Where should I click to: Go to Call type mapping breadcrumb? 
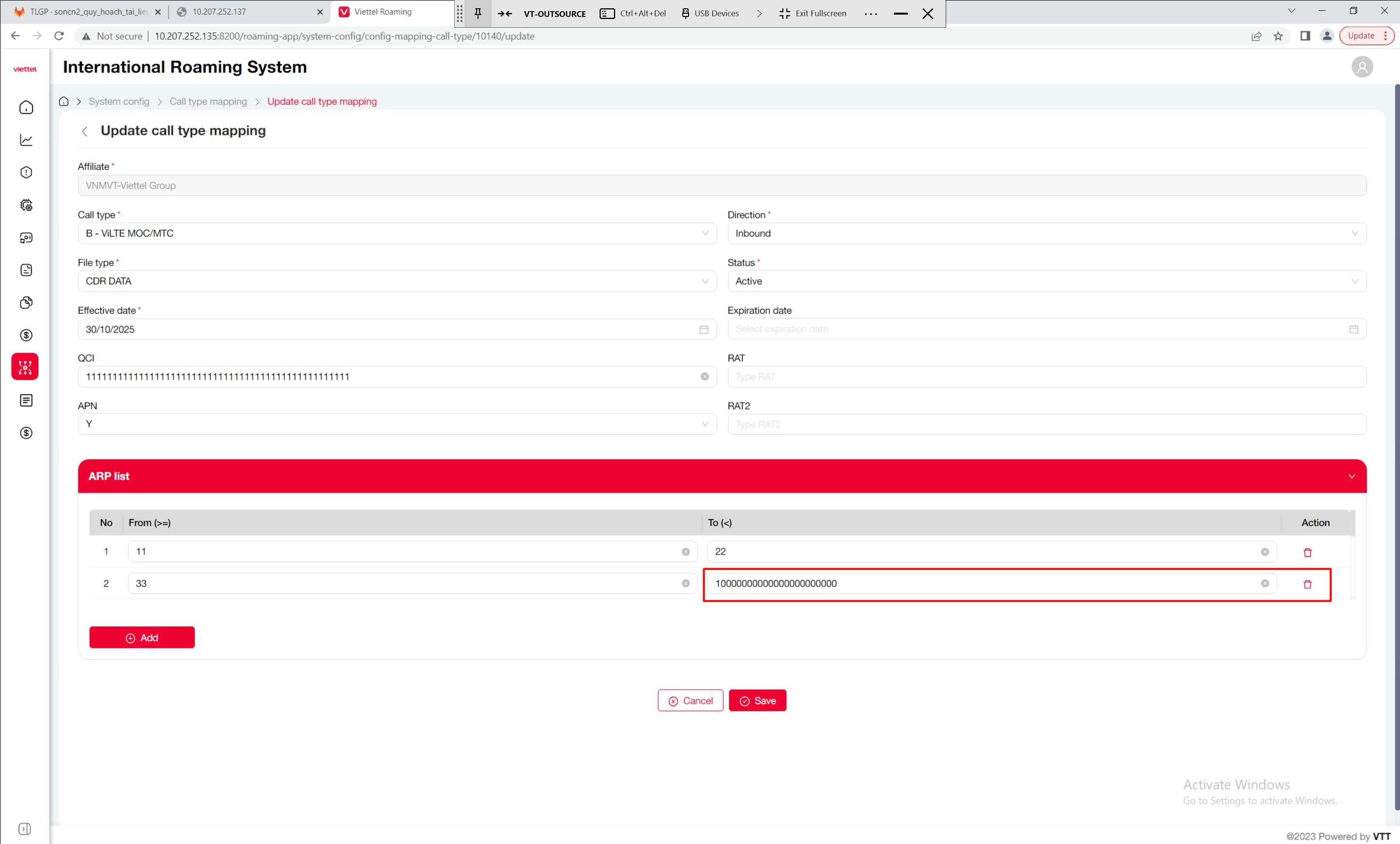pyautogui.click(x=208, y=101)
